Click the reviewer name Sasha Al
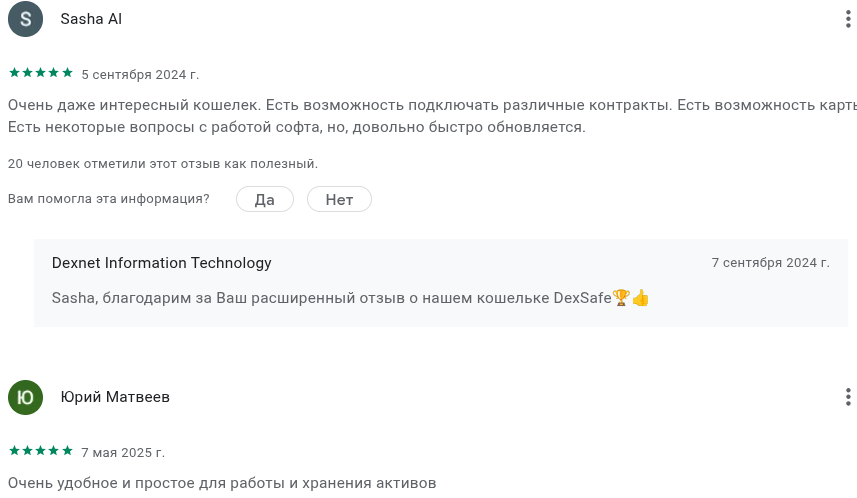 point(91,19)
